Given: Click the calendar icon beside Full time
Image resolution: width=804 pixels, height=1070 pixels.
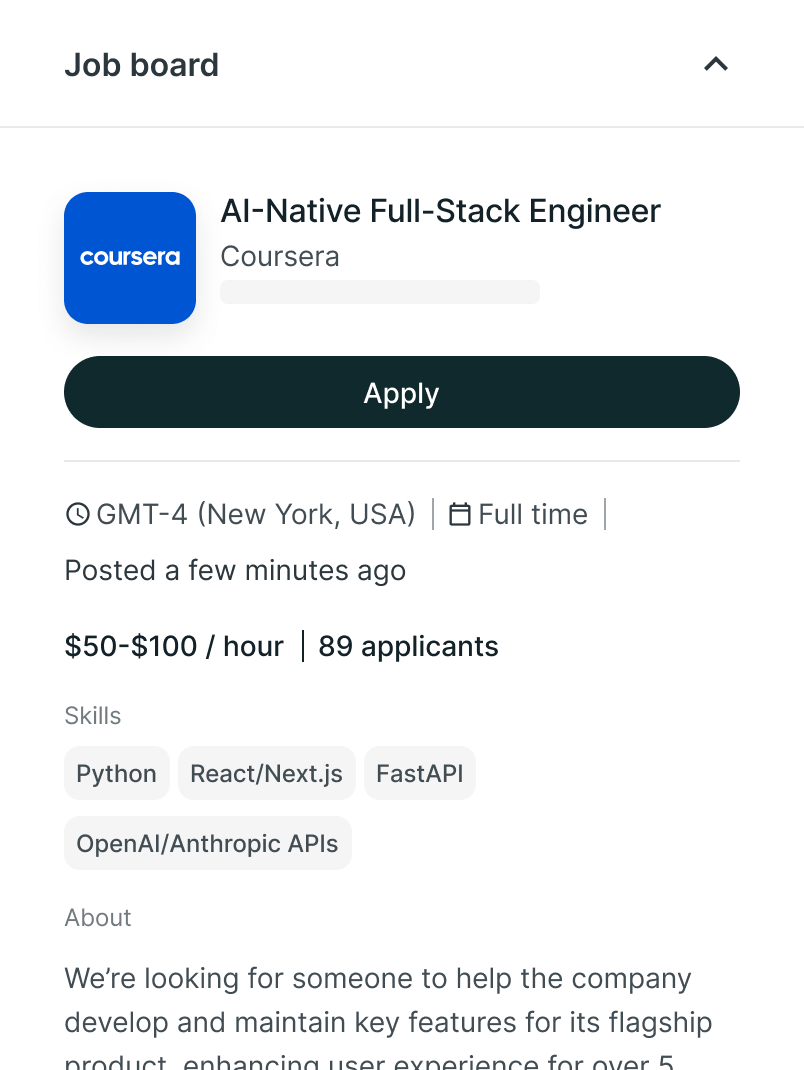Looking at the screenshot, I should (x=459, y=515).
